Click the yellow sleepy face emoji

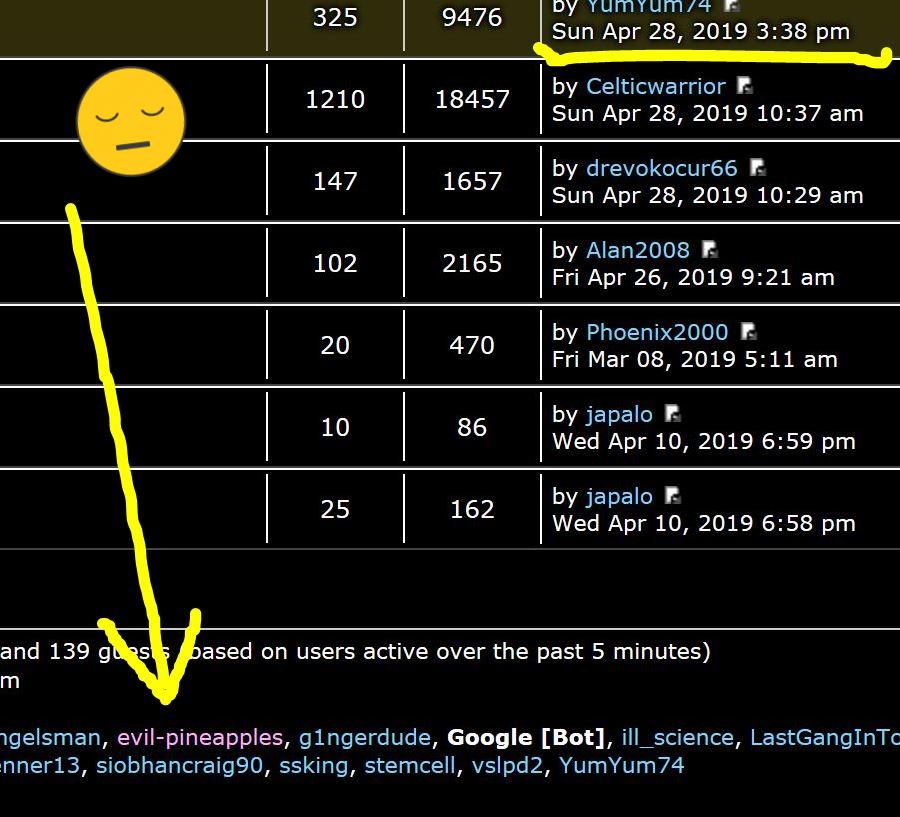pos(131,121)
